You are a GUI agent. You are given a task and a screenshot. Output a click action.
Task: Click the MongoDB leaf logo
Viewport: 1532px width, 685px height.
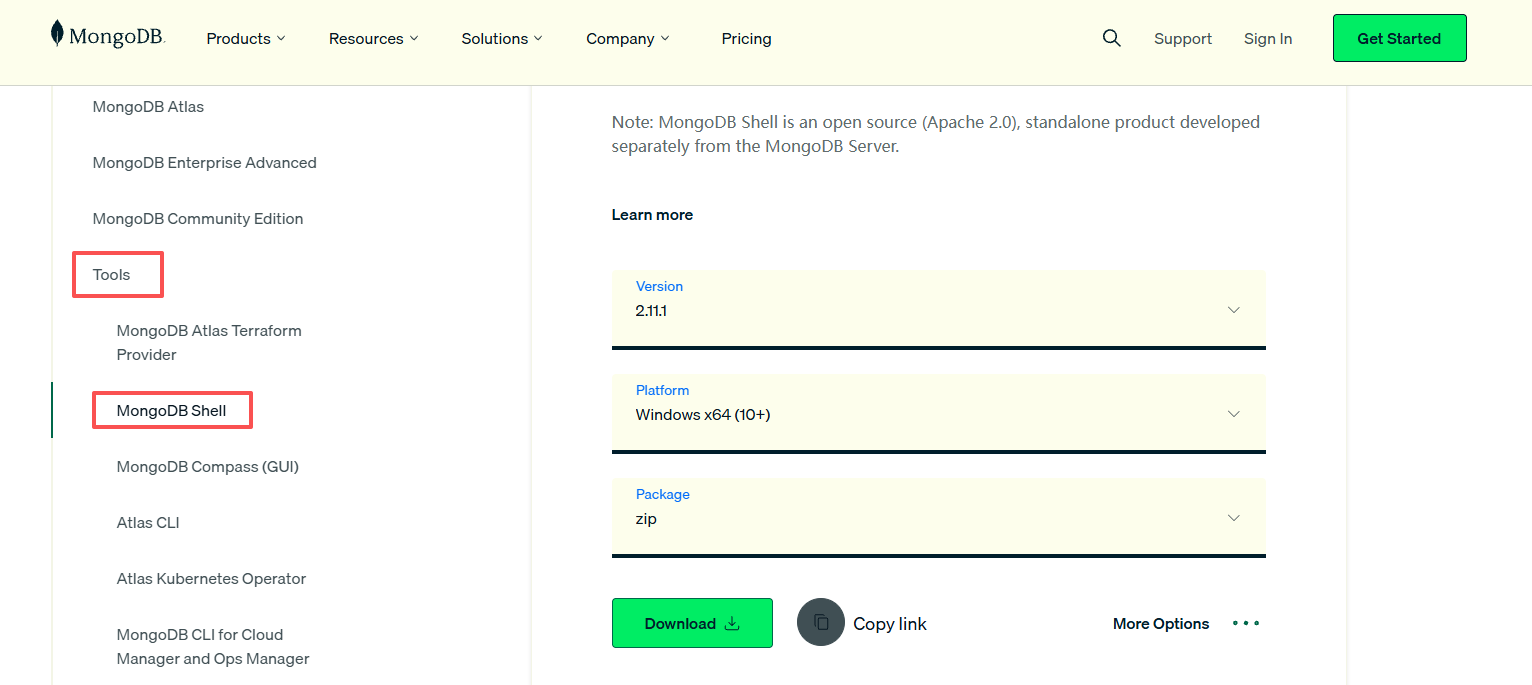coord(108,35)
